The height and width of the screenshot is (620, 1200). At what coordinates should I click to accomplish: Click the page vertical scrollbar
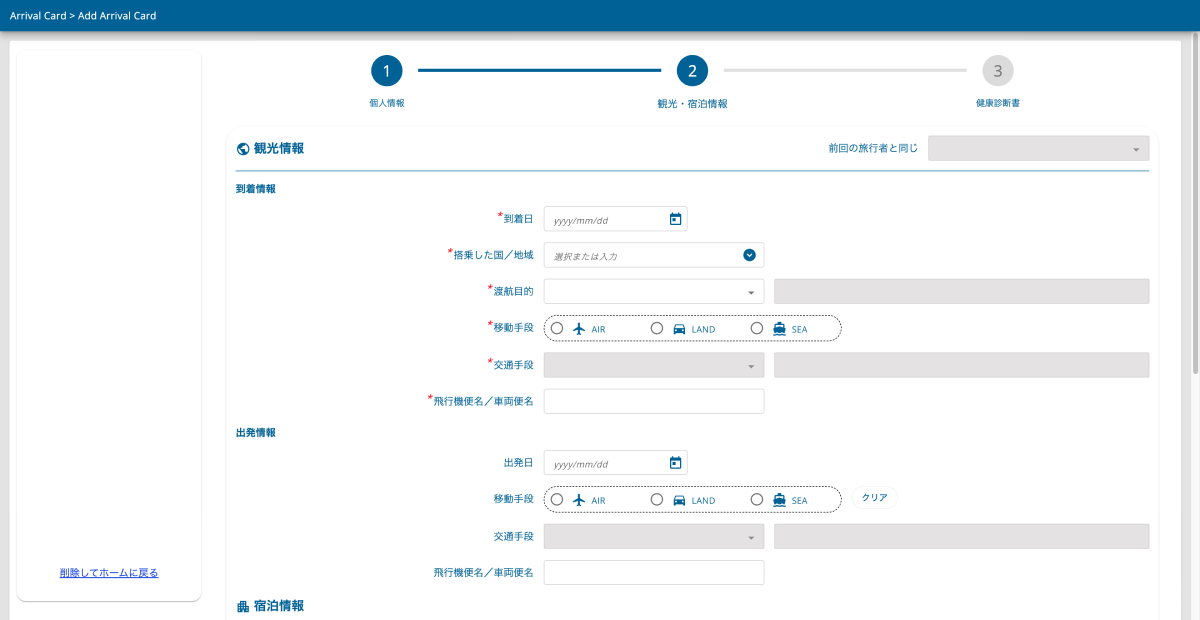click(x=1194, y=200)
